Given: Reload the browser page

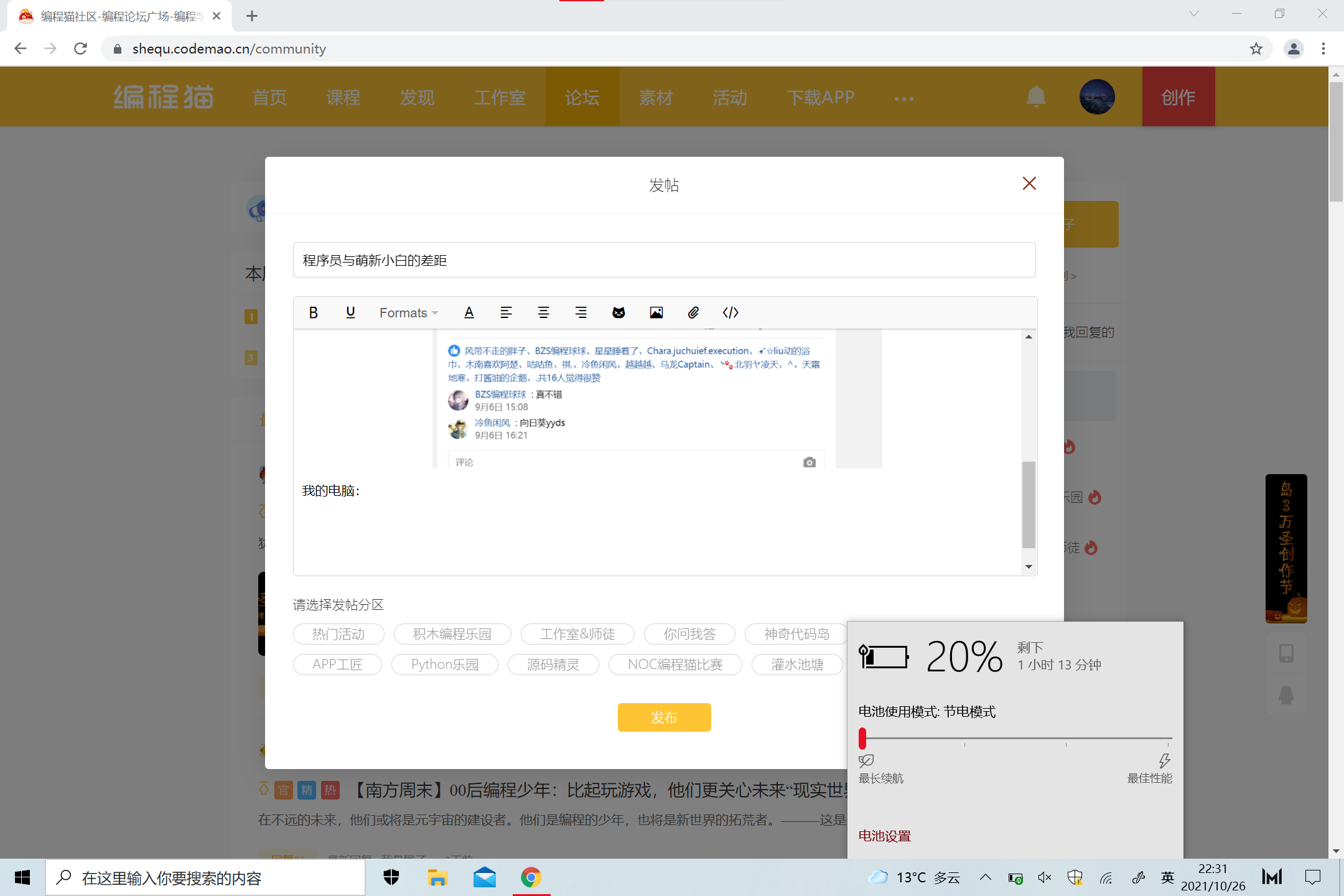Looking at the screenshot, I should click(80, 49).
